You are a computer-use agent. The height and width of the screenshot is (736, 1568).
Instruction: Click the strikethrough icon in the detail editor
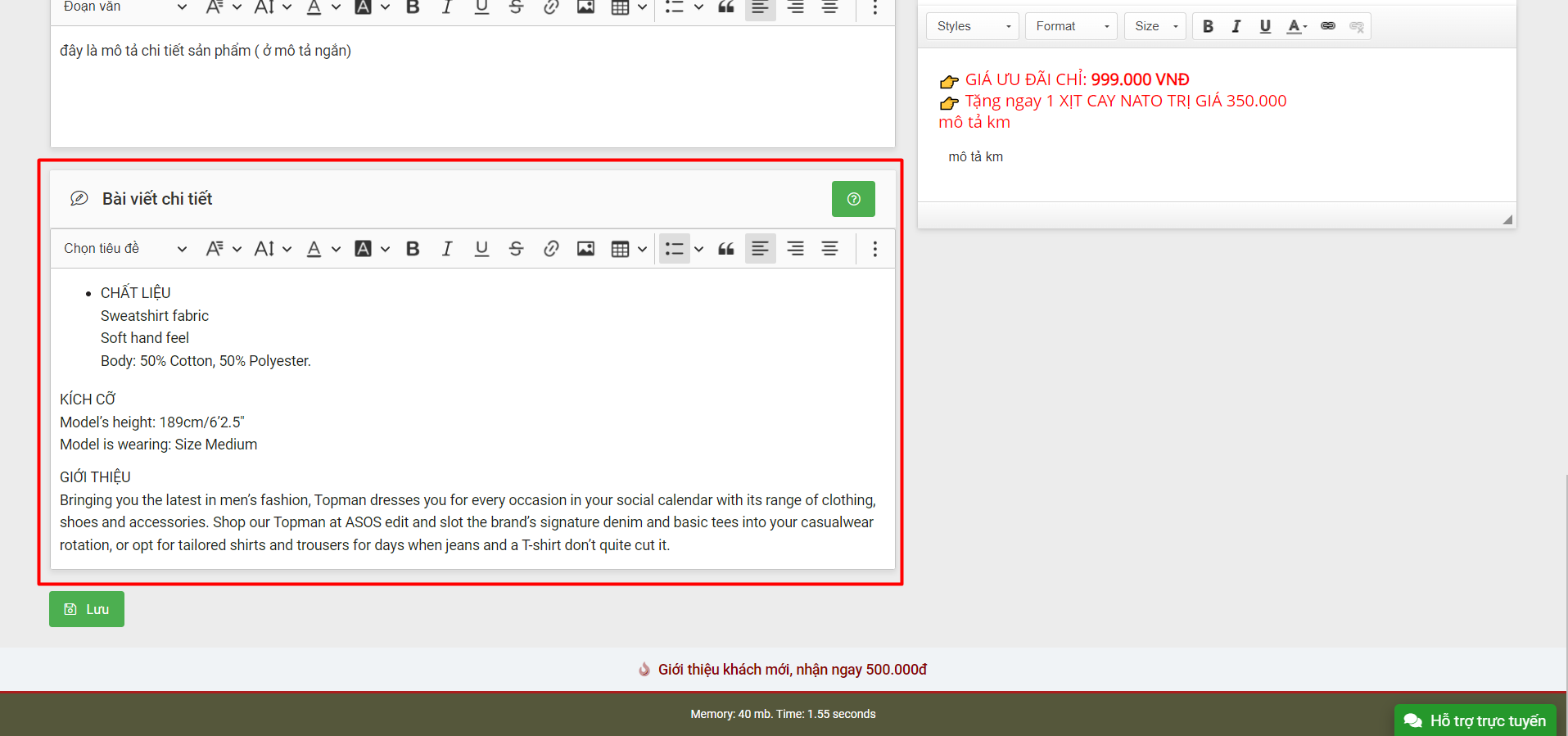516,249
